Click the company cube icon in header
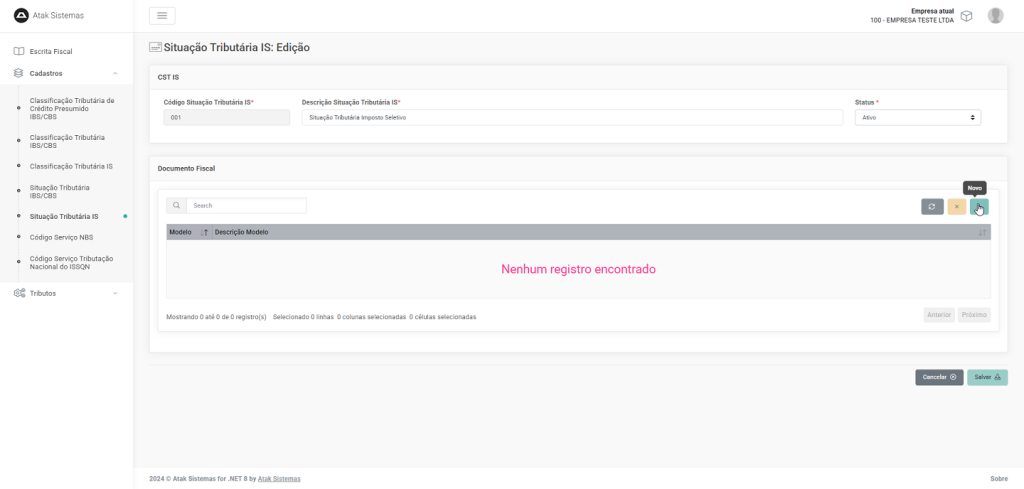The height and width of the screenshot is (489, 1024). (x=966, y=16)
